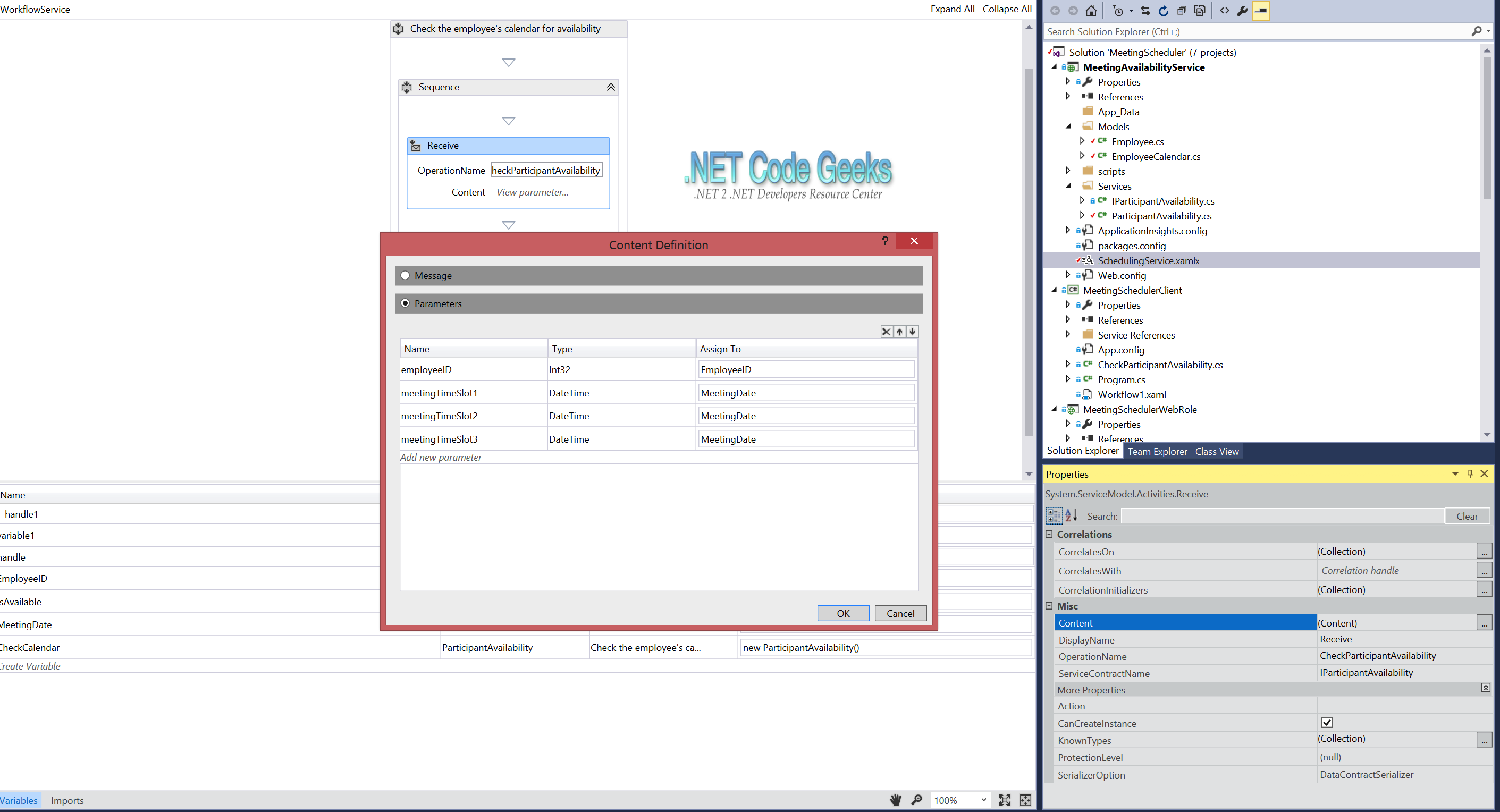Toggle the CanCreateInstance checkbox
Image resolution: width=1500 pixels, height=812 pixels.
pos(1327,722)
